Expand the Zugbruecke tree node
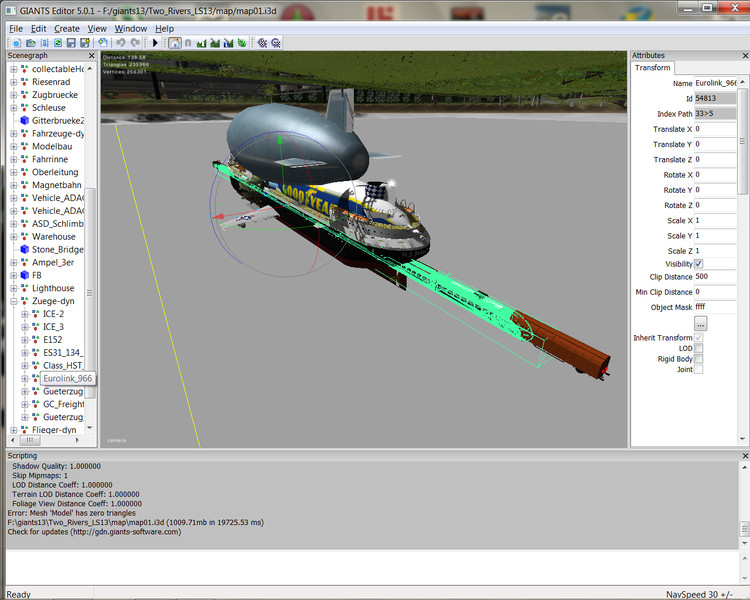Screen dimensions: 750x600 [13, 95]
